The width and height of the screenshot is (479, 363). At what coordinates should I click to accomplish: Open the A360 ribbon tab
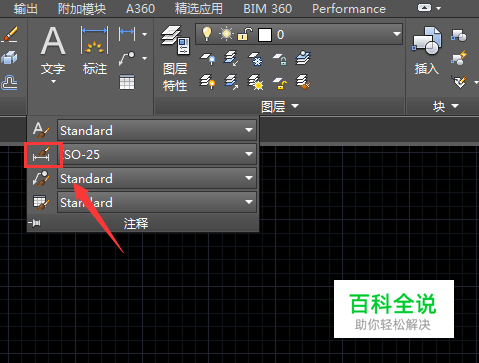140,9
